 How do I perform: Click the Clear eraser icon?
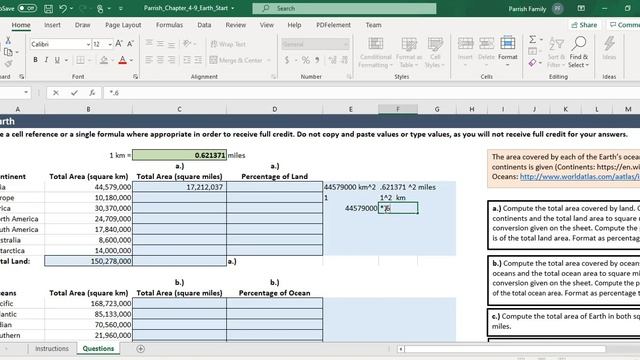[533, 63]
